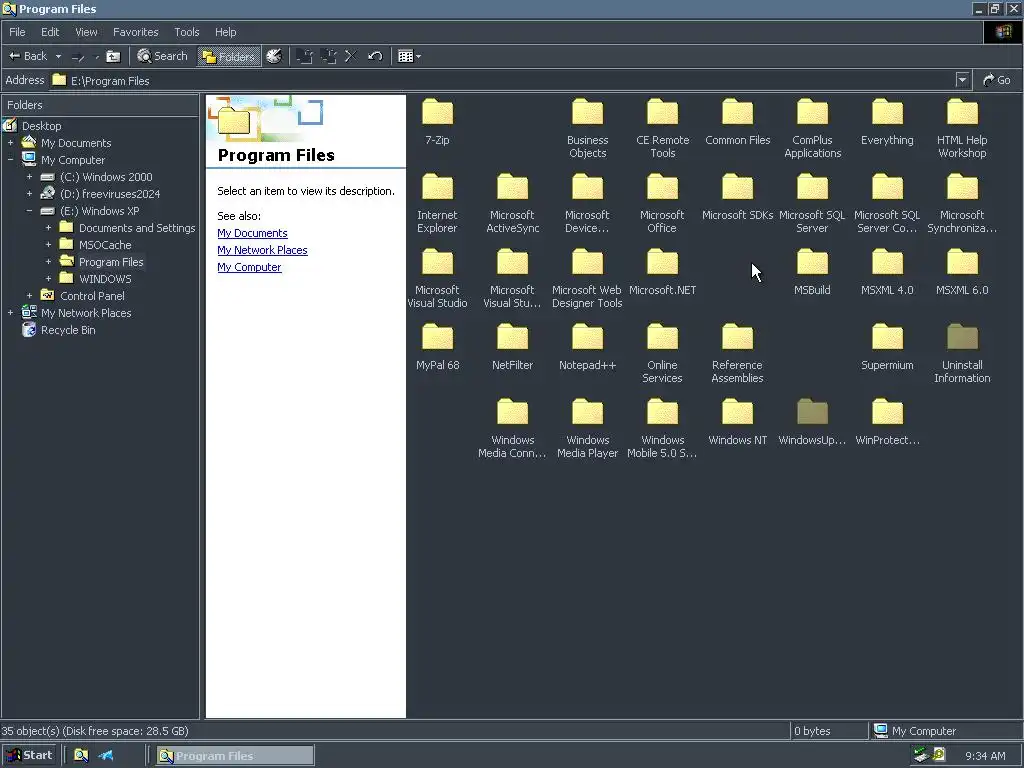Open the Start menu
This screenshot has width=1024, height=768.
pyautogui.click(x=29, y=755)
